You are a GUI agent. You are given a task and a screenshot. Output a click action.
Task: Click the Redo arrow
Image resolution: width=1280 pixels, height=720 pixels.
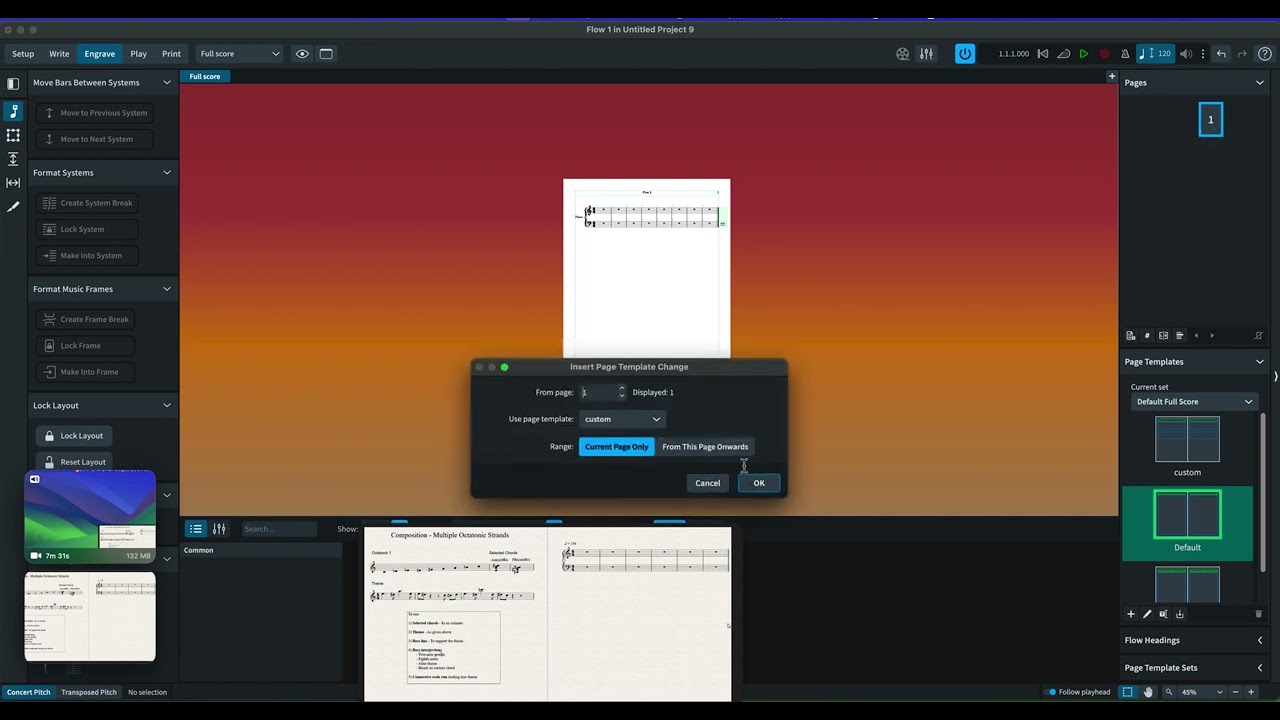tap(1242, 54)
